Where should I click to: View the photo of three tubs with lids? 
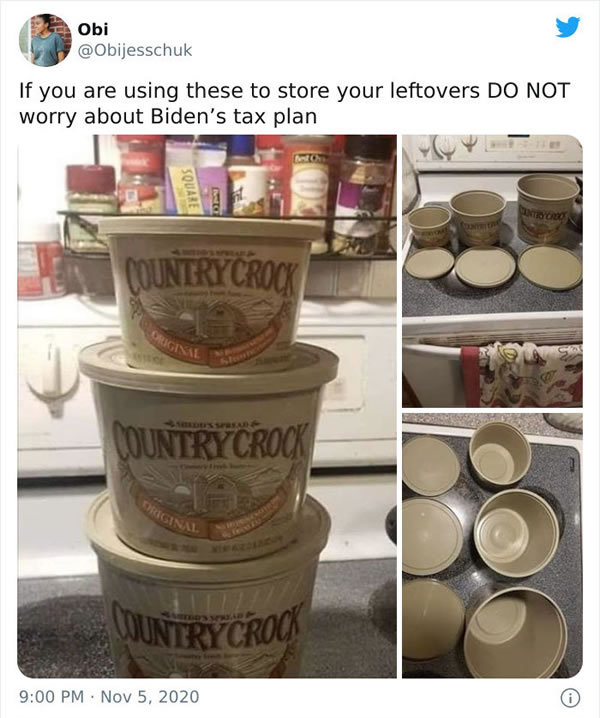point(492,271)
